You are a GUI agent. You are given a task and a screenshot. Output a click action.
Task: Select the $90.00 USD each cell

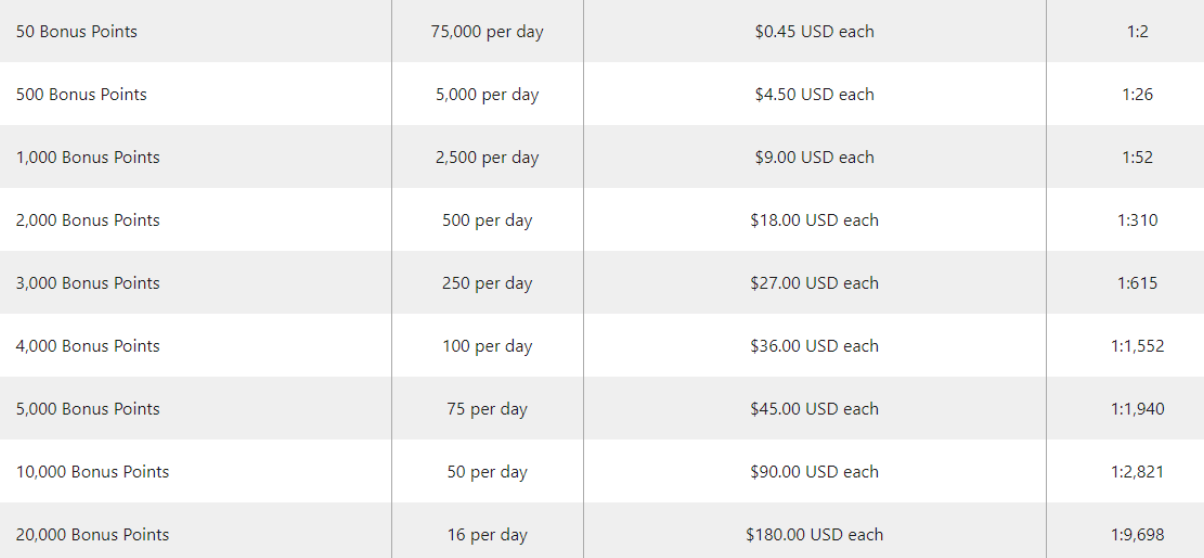pos(815,472)
